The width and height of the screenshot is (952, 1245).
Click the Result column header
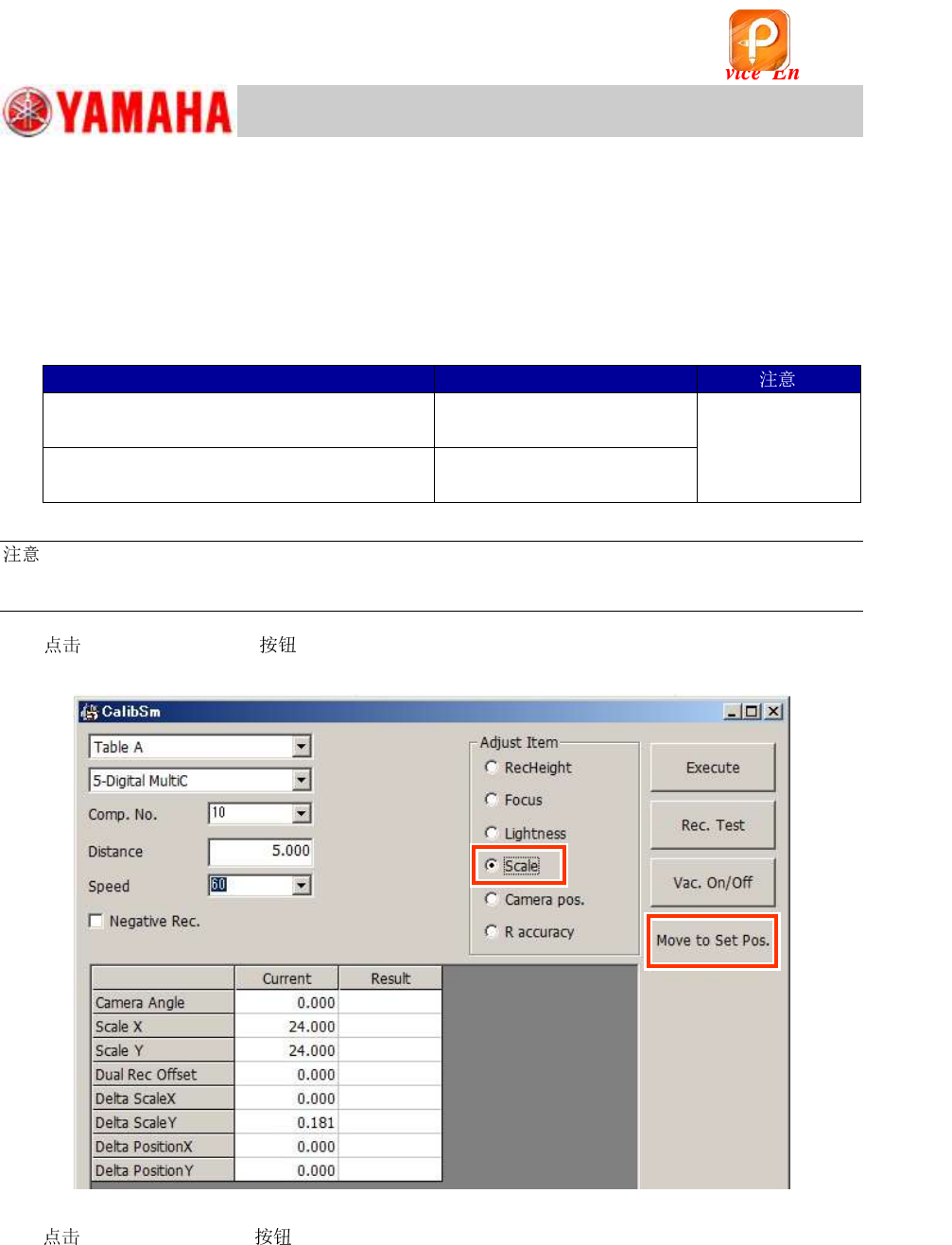[x=390, y=978]
